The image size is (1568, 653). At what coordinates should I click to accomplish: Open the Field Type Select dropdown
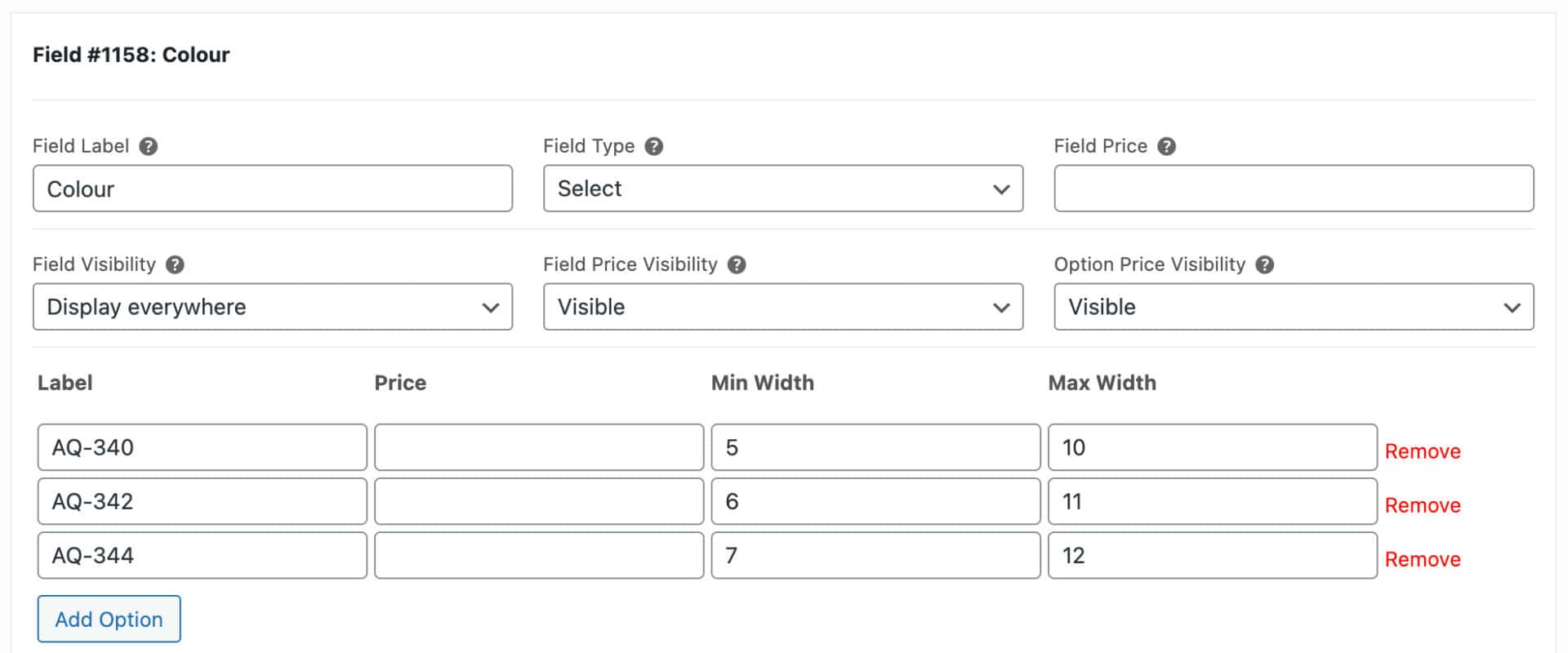point(782,189)
